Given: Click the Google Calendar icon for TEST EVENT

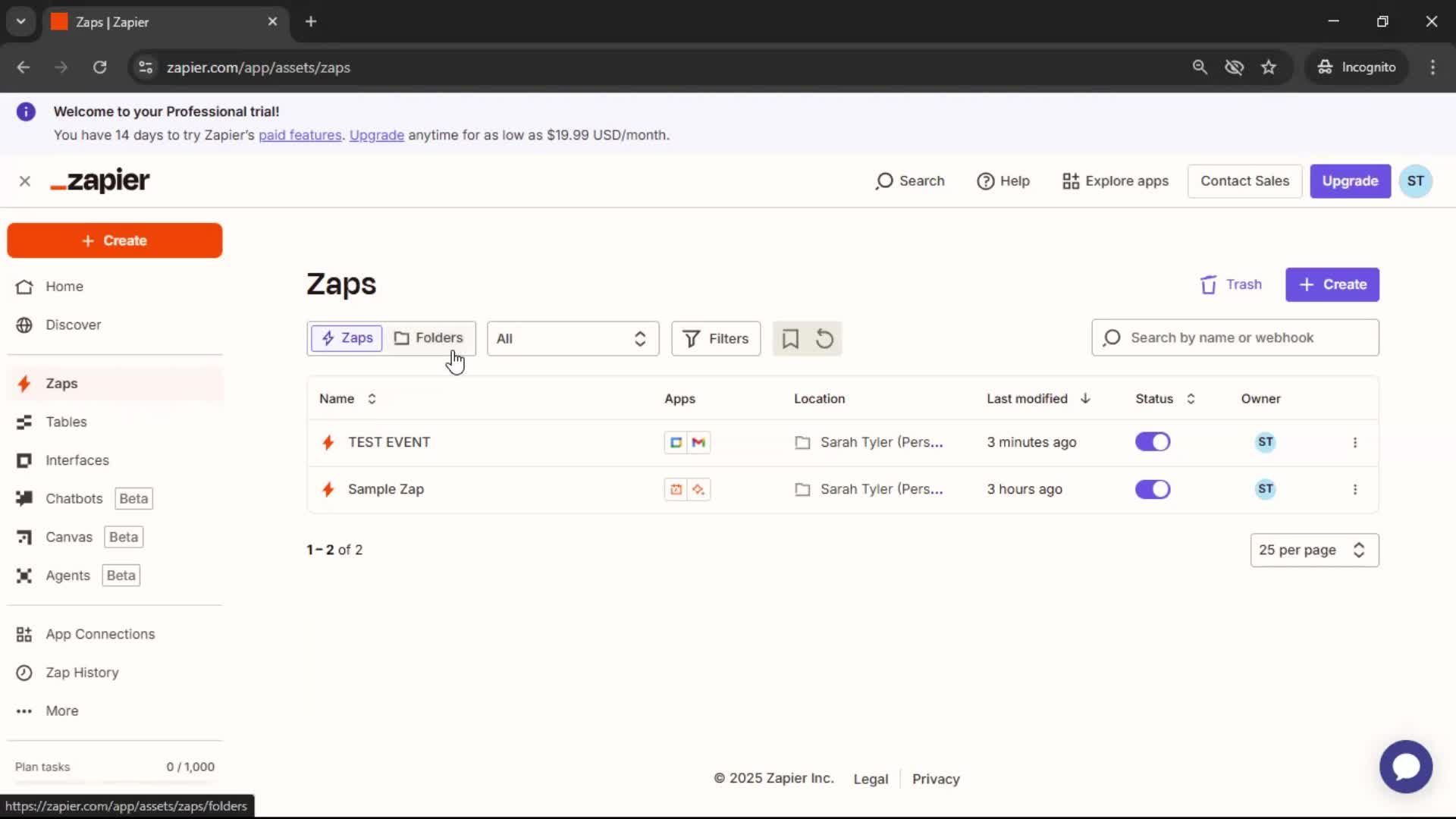Looking at the screenshot, I should coord(676,442).
